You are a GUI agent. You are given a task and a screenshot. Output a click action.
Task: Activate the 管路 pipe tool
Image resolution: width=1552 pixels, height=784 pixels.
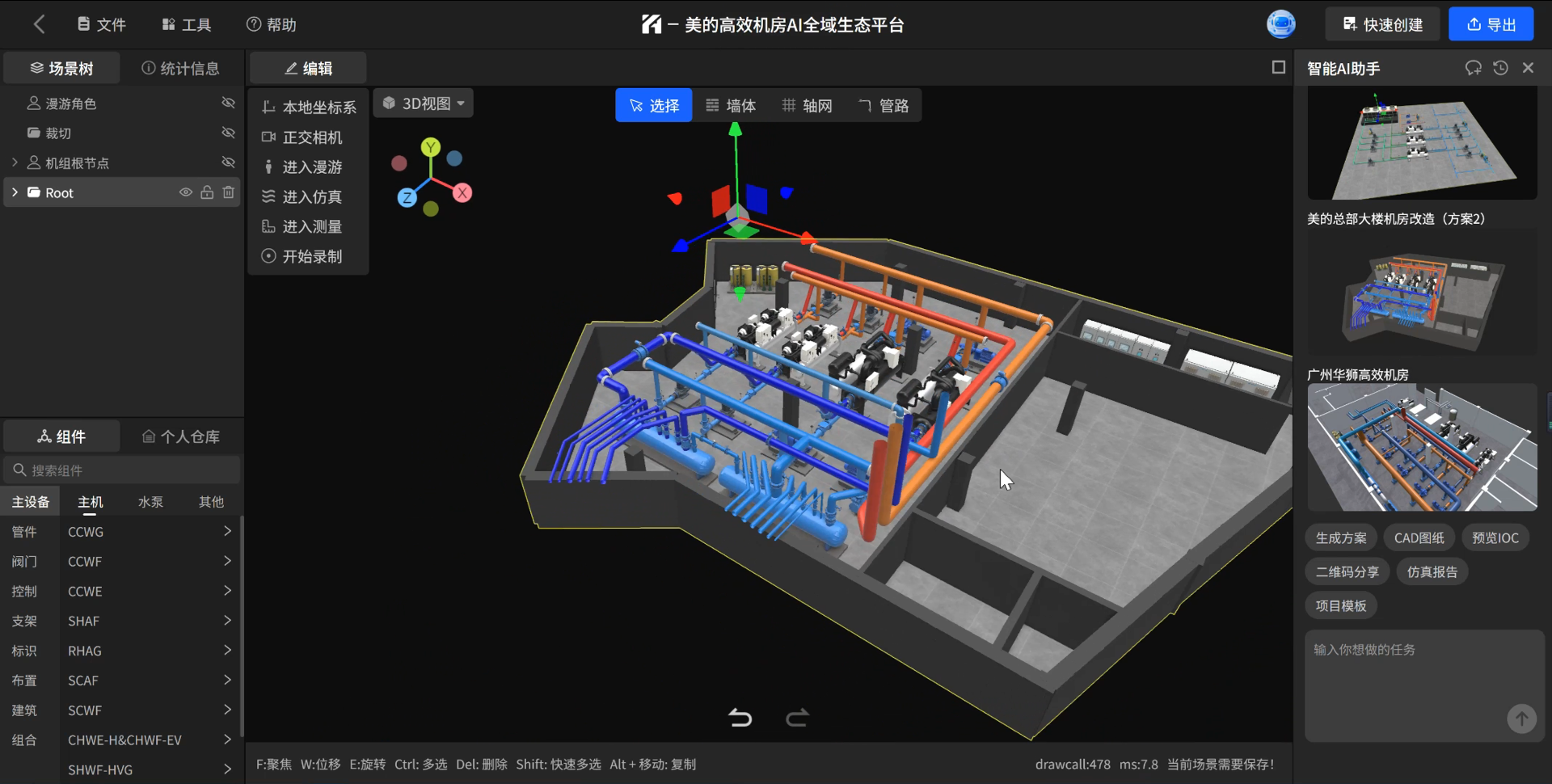[884, 106]
